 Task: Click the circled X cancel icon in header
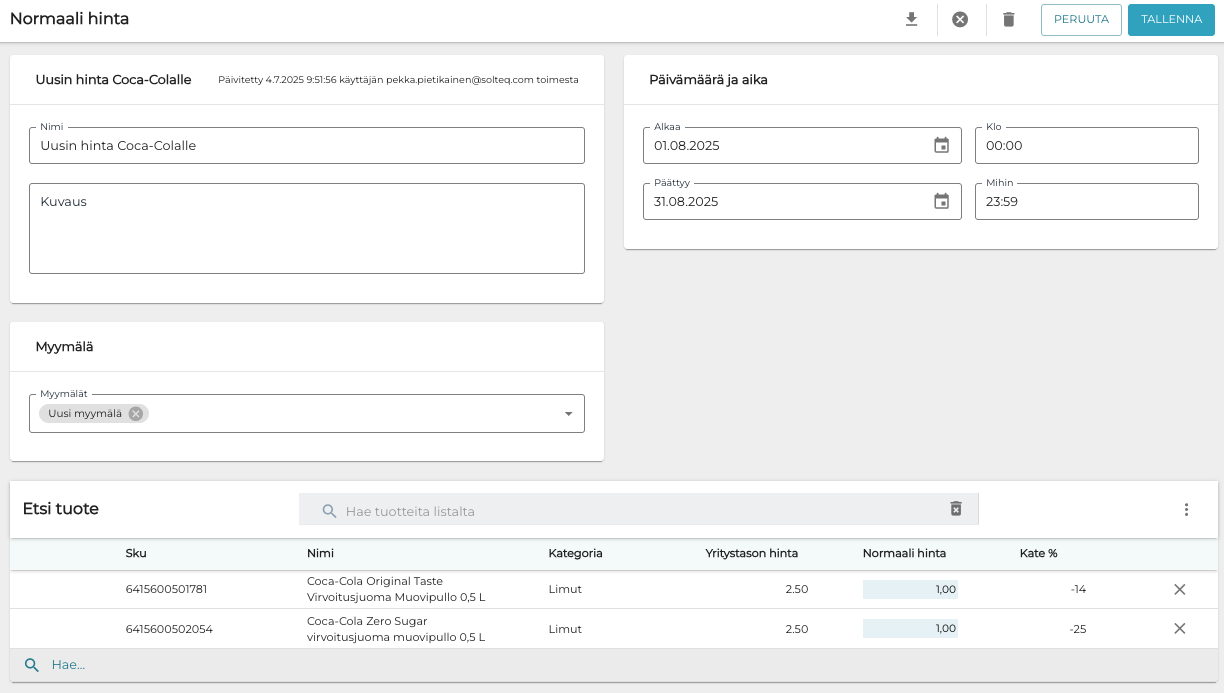click(x=960, y=20)
